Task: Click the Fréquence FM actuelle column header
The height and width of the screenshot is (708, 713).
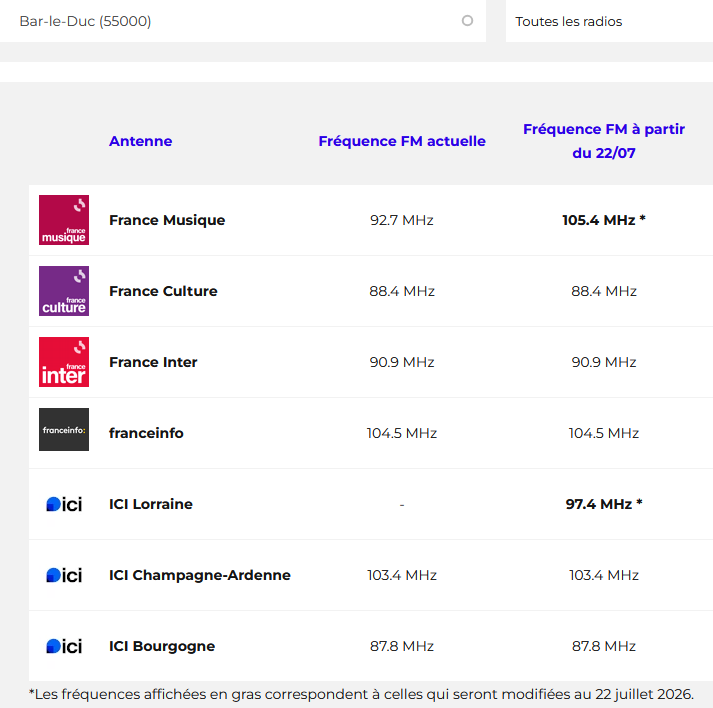Action: coord(402,141)
